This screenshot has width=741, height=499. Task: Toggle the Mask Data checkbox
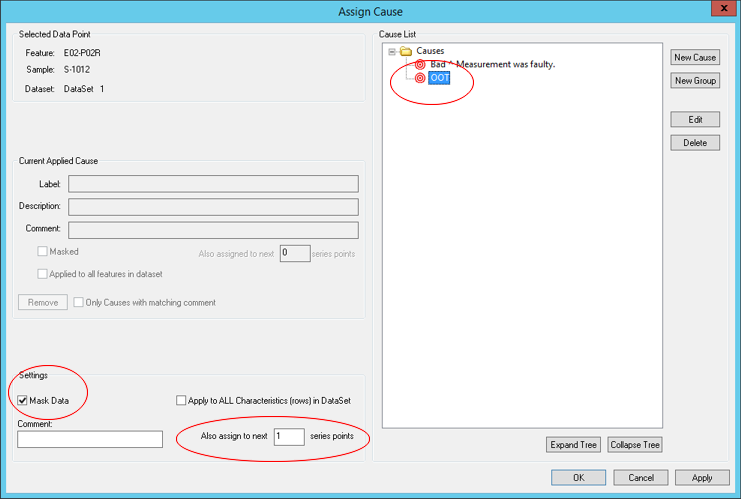pos(23,401)
